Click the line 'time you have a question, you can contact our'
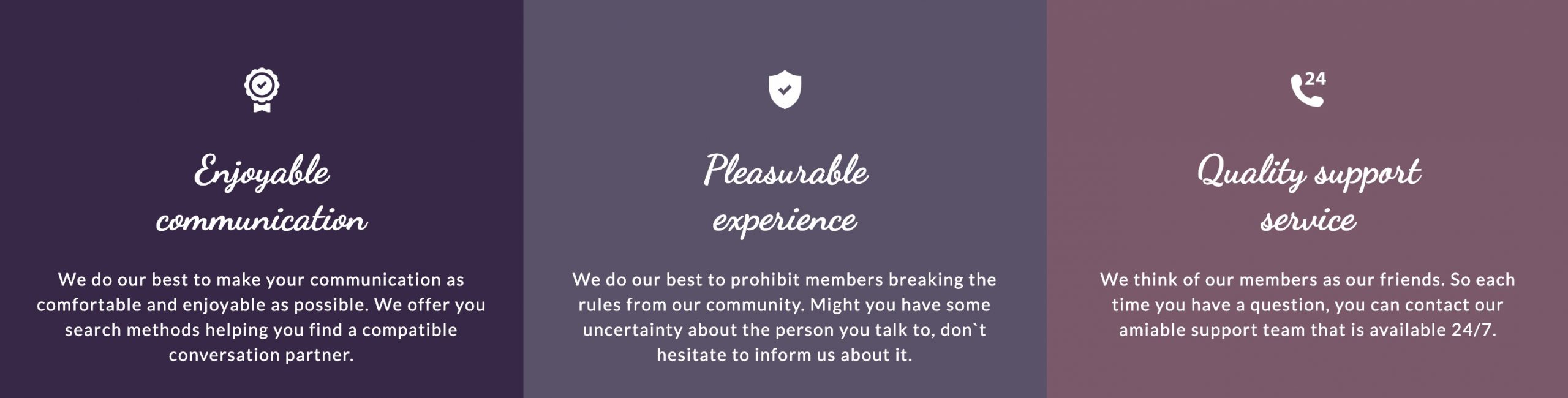Image resolution: width=1568 pixels, height=398 pixels. pos(1308,305)
